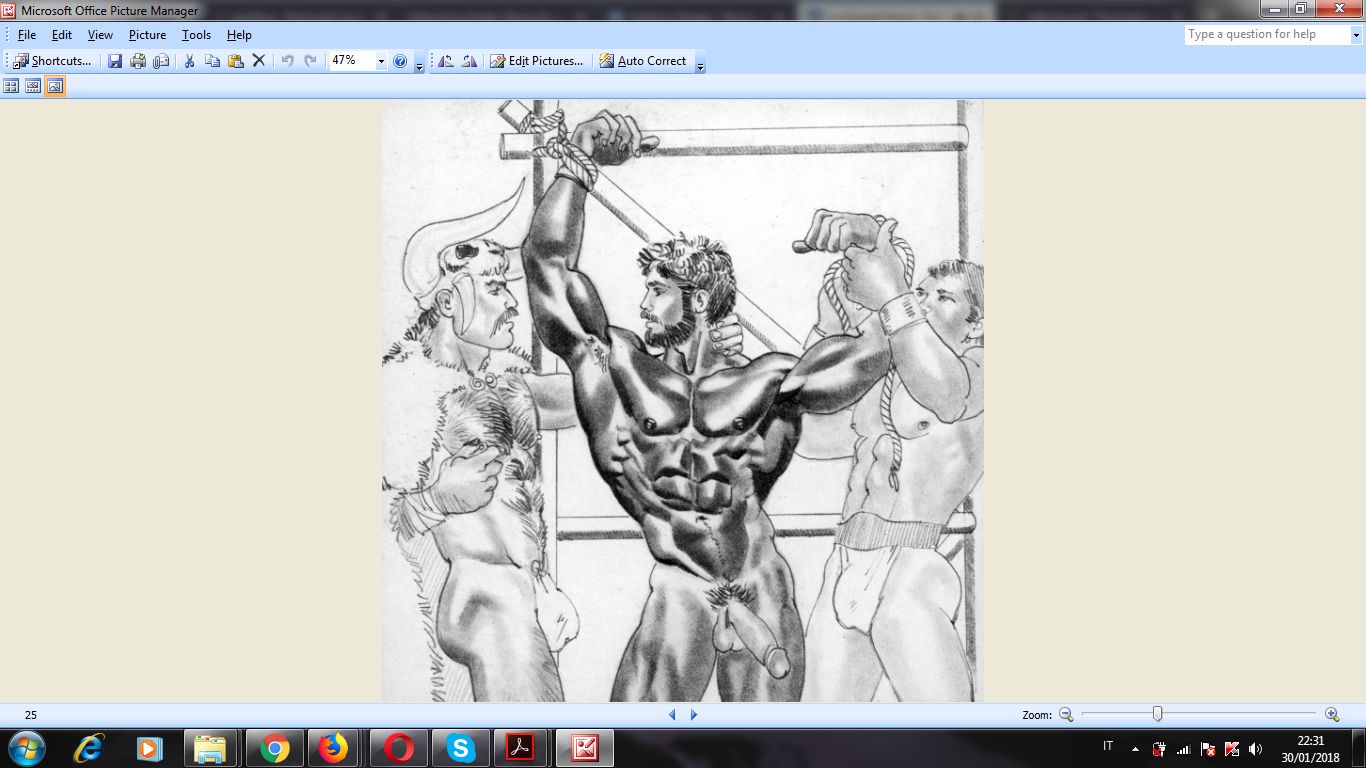This screenshot has height=768, width=1366.
Task: Open the View menu
Action: 100,35
